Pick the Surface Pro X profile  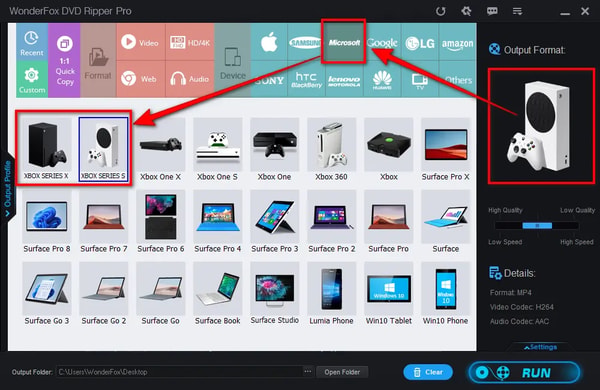point(445,150)
